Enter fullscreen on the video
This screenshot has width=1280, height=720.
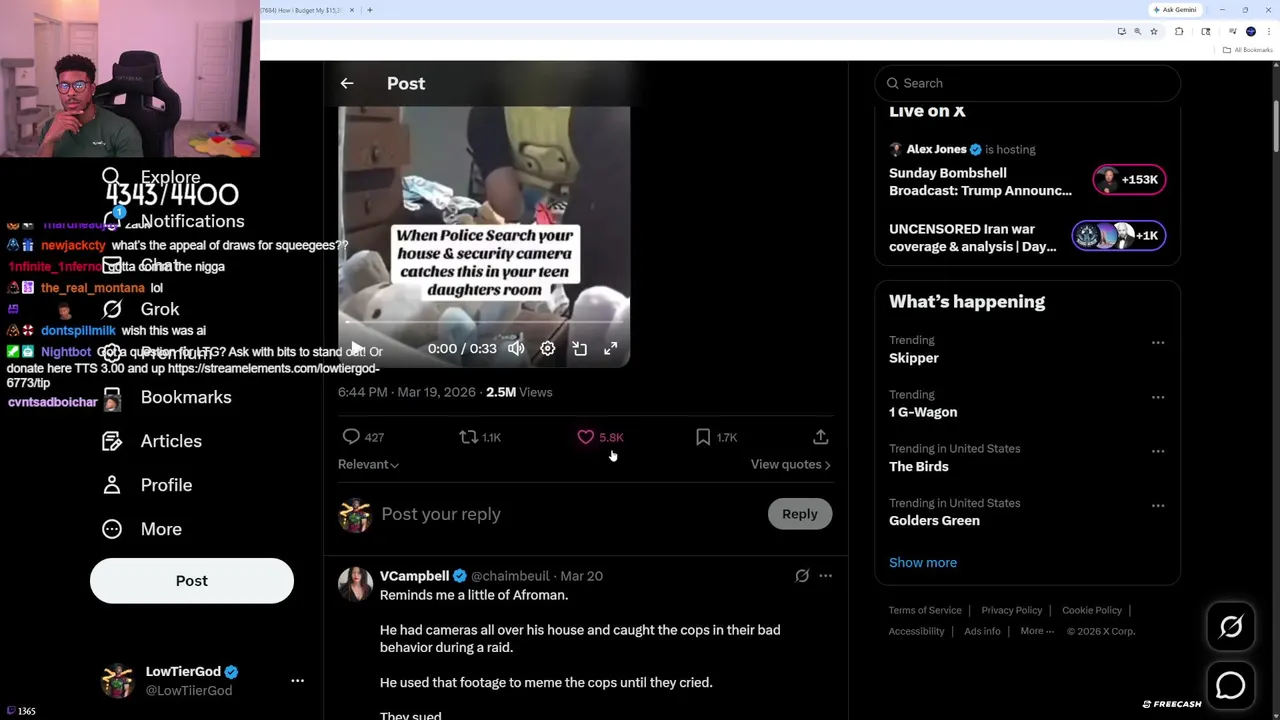coord(611,348)
